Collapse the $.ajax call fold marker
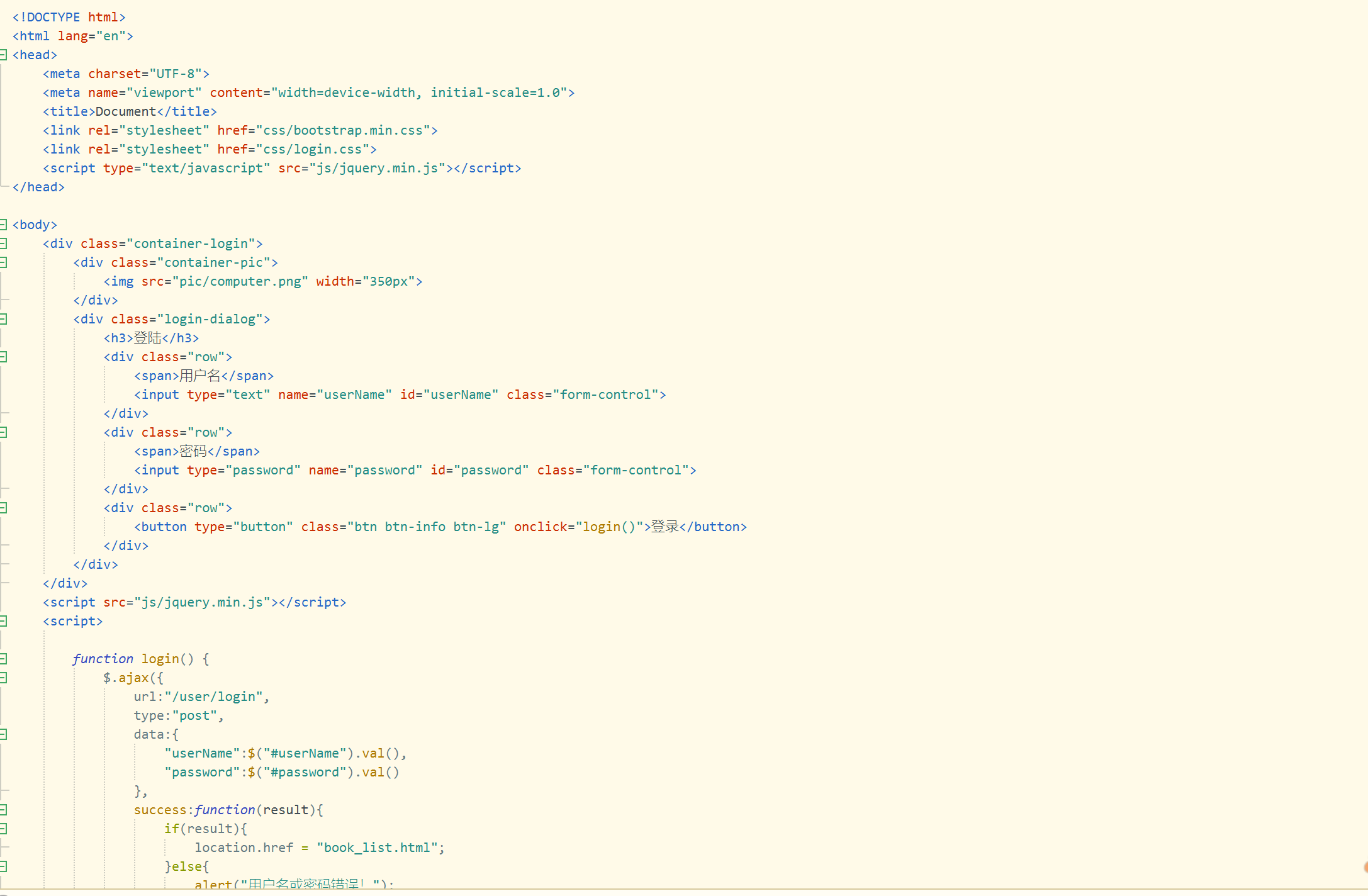 3,678
